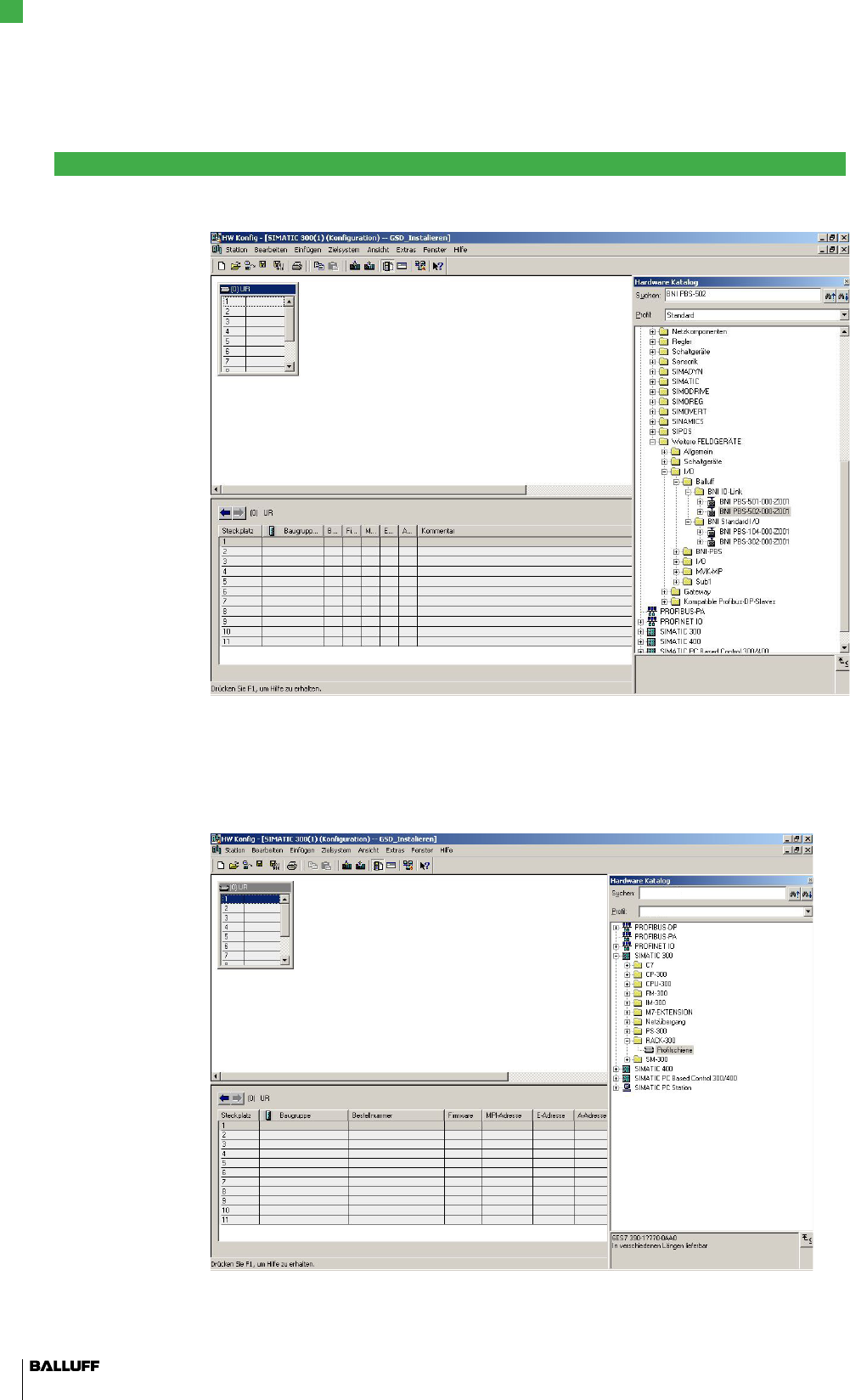Click Copy icon in upper HW Konfig toolbar
This screenshot has height=1400, width=850.
pos(318,266)
